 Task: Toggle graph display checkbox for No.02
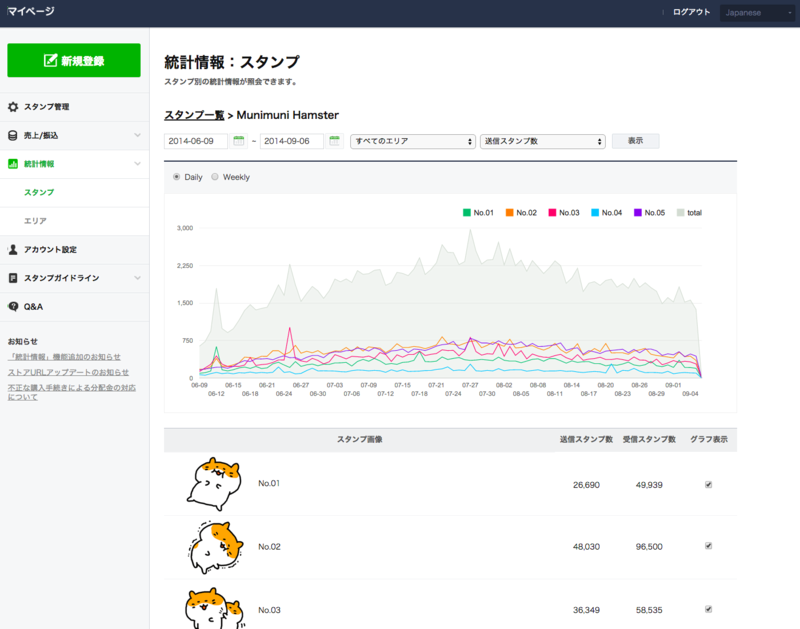tap(708, 546)
